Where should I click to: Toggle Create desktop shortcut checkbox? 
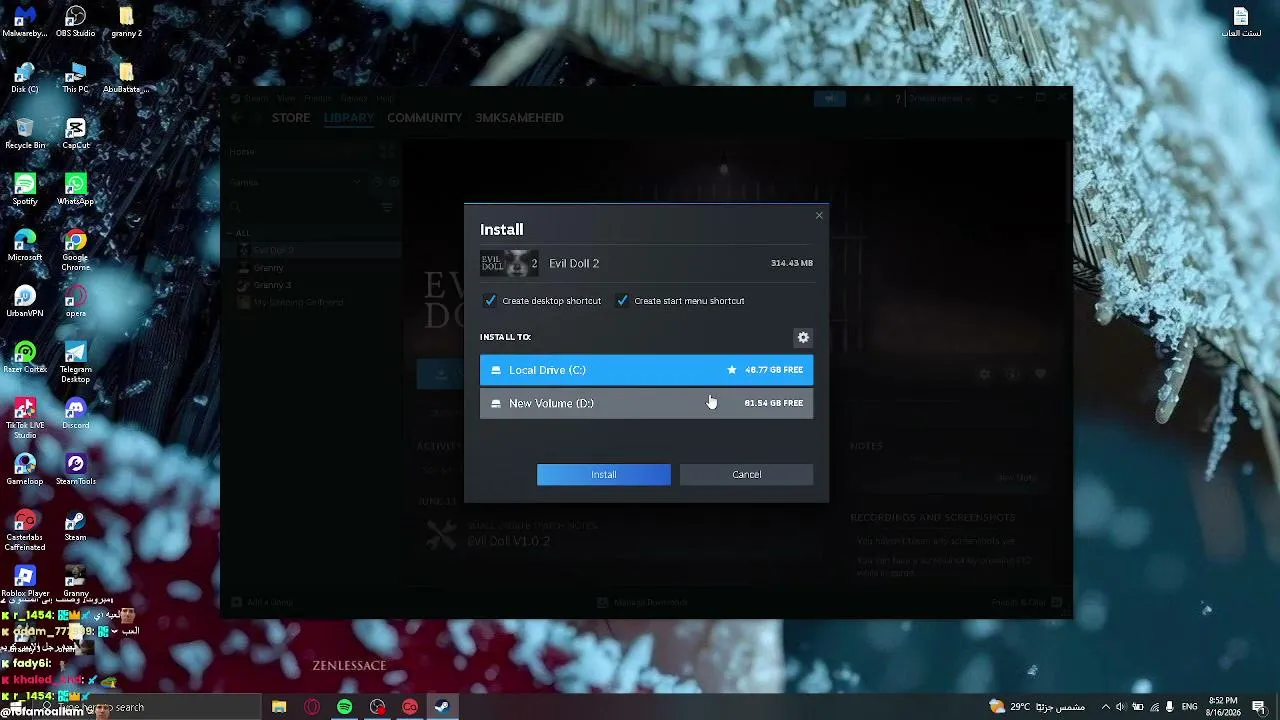(x=490, y=300)
